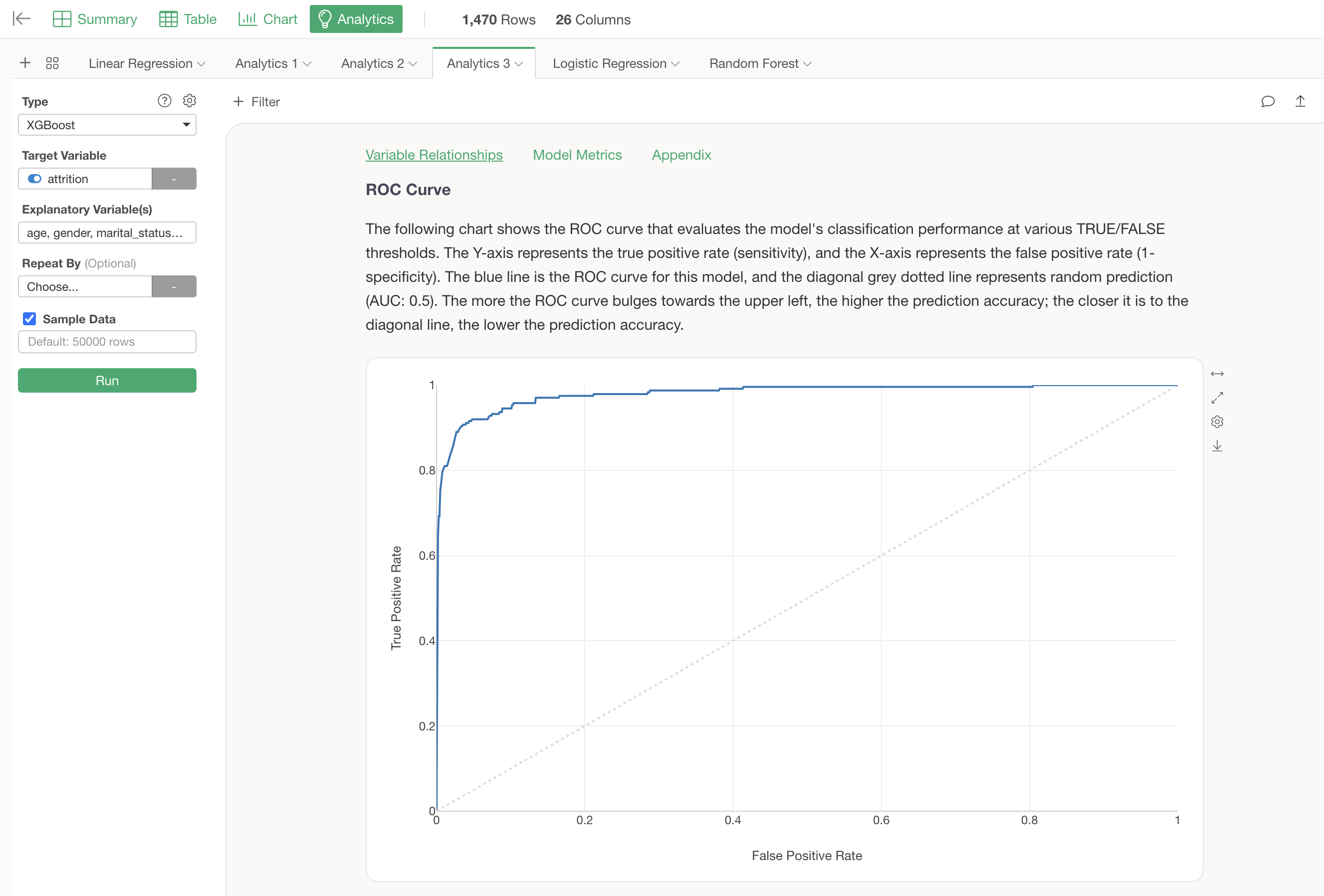
Task: Click the chart fullscreen expand icon
Action: click(x=1217, y=398)
